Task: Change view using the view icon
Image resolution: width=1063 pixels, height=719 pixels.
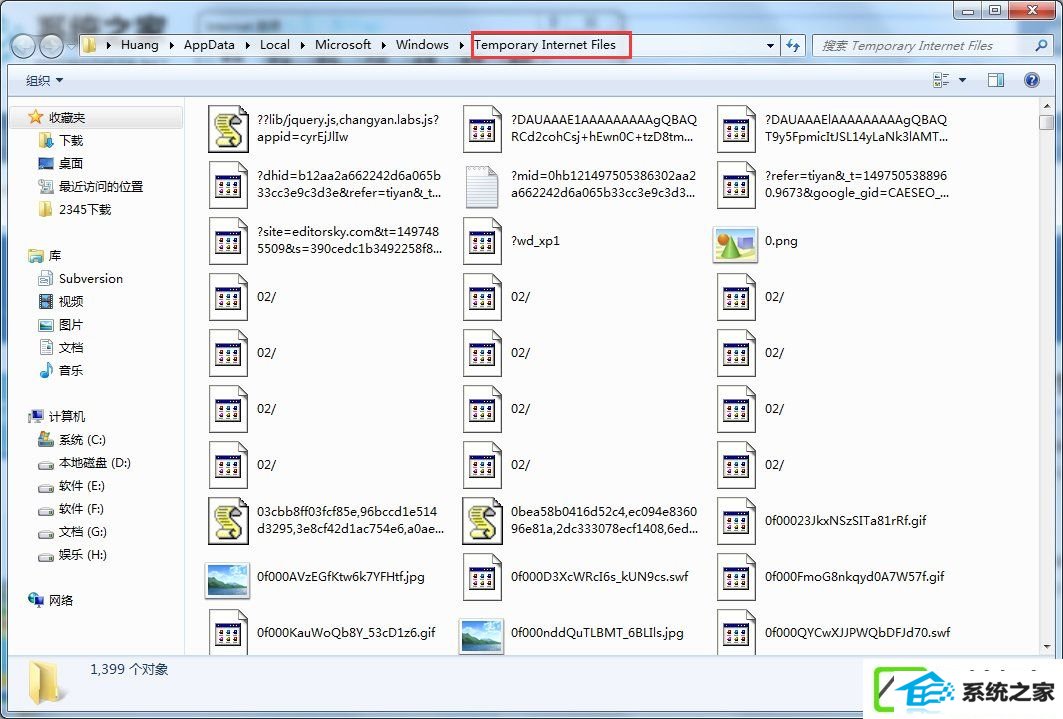Action: pyautogui.click(x=941, y=80)
